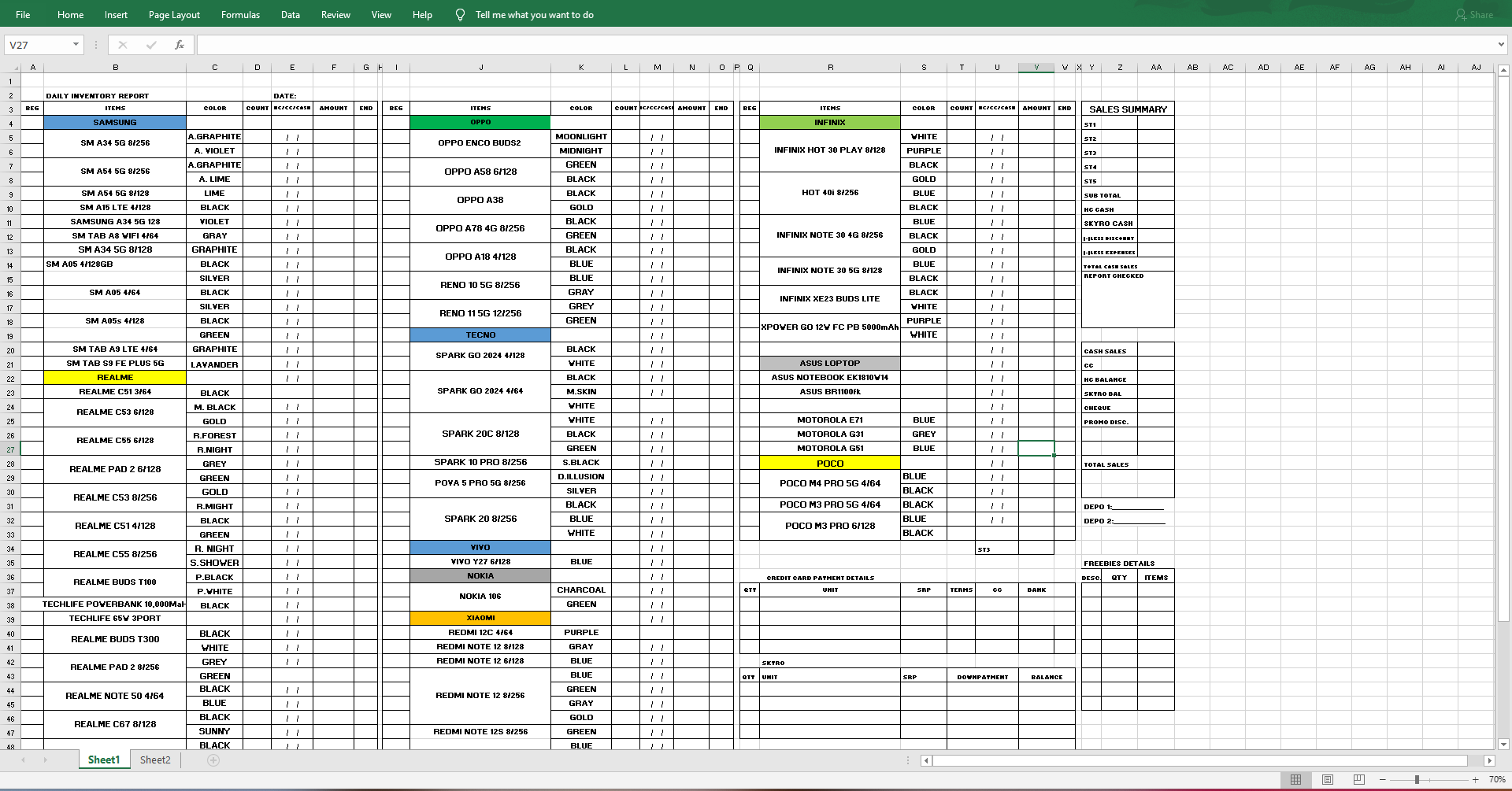
Task: Click the Tell me what you want box
Action: pyautogui.click(x=535, y=15)
